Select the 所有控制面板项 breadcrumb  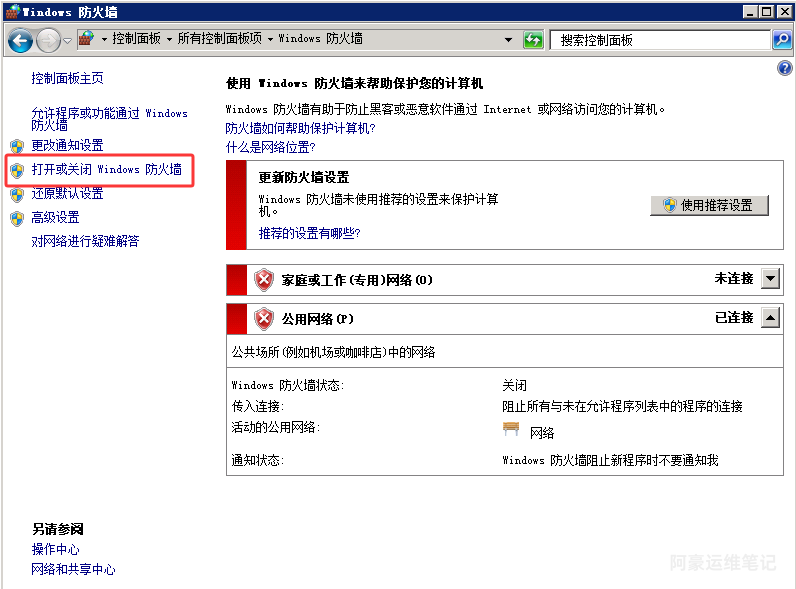pos(219,39)
